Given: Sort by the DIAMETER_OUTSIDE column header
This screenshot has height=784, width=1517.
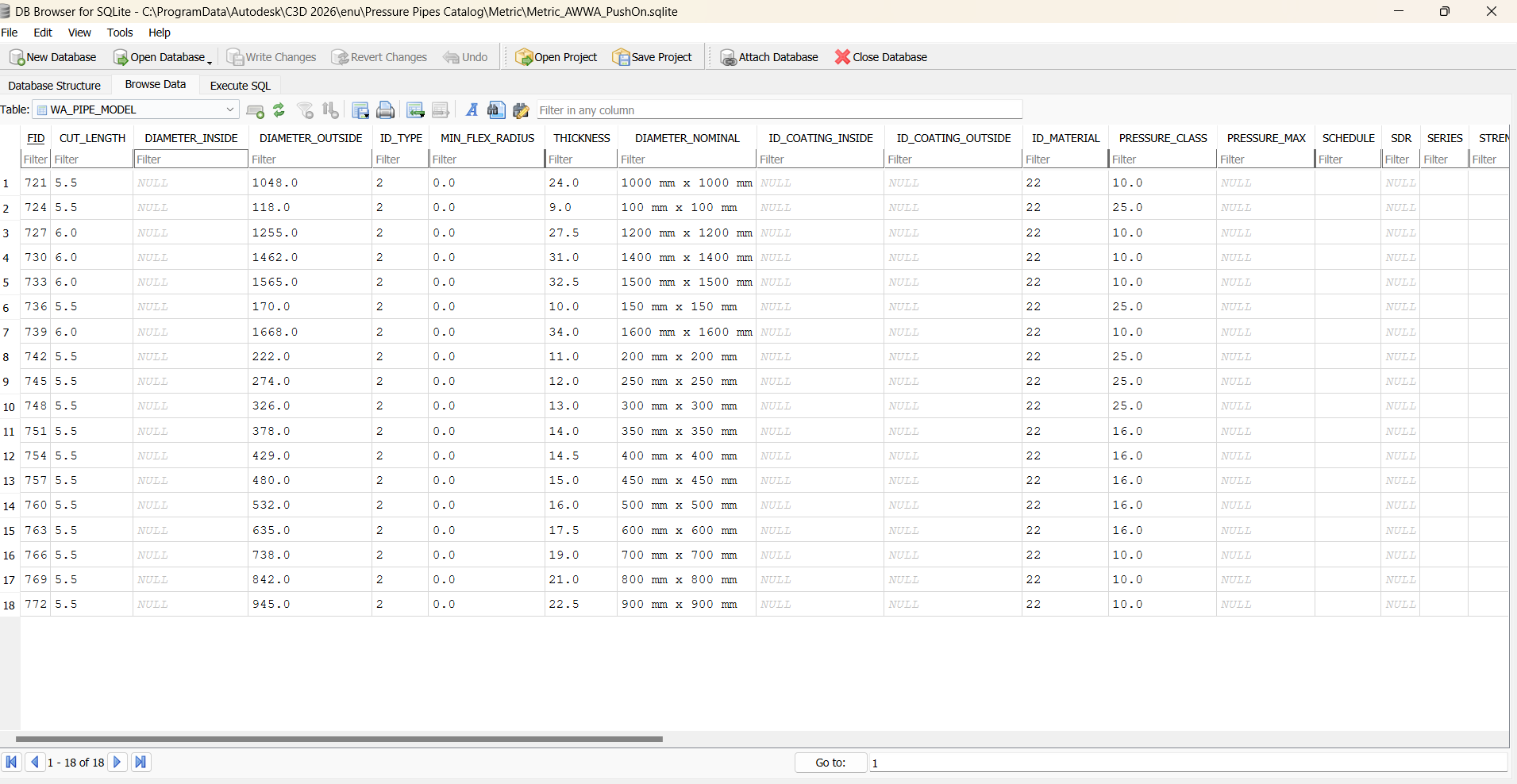Looking at the screenshot, I should pos(310,138).
